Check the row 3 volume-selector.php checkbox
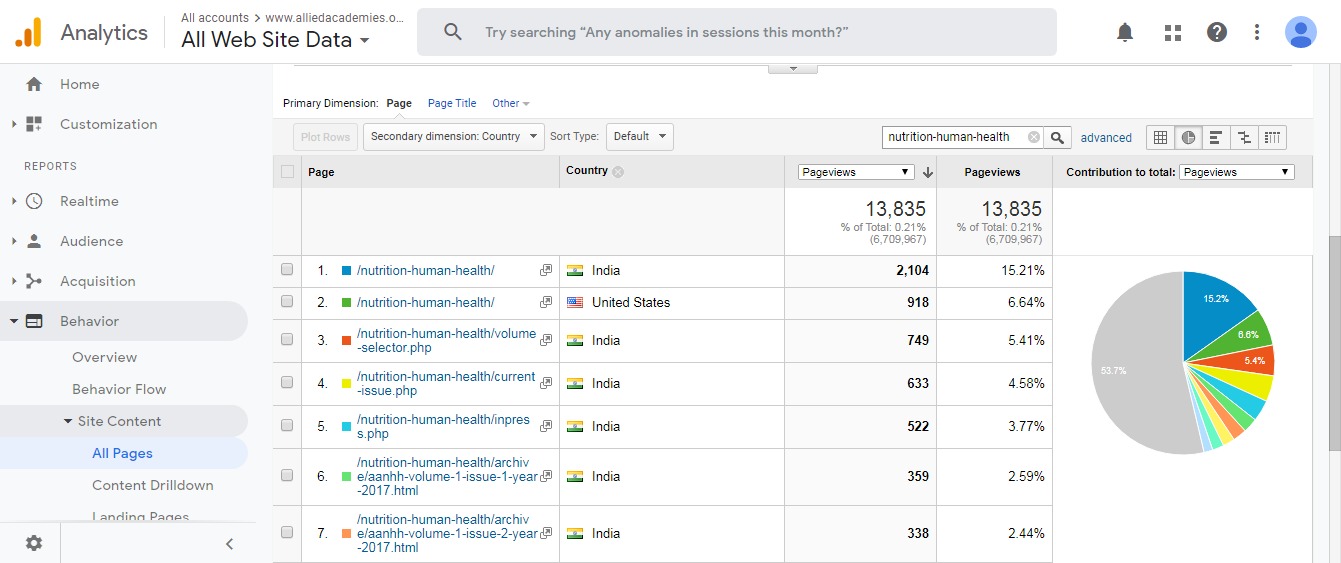The width and height of the screenshot is (1341, 563). 287,340
